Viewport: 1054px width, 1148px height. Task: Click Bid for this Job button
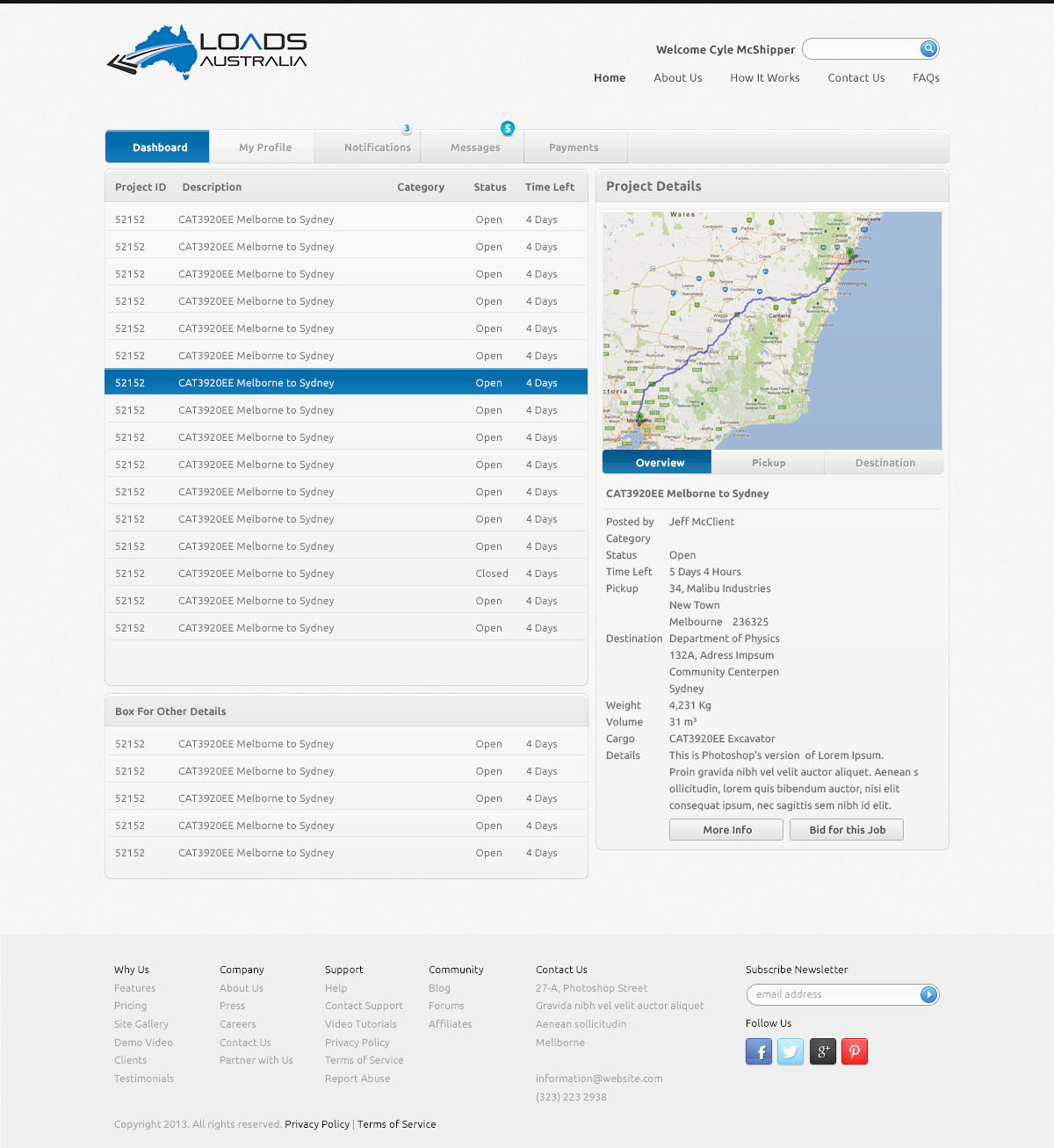pyautogui.click(x=847, y=829)
